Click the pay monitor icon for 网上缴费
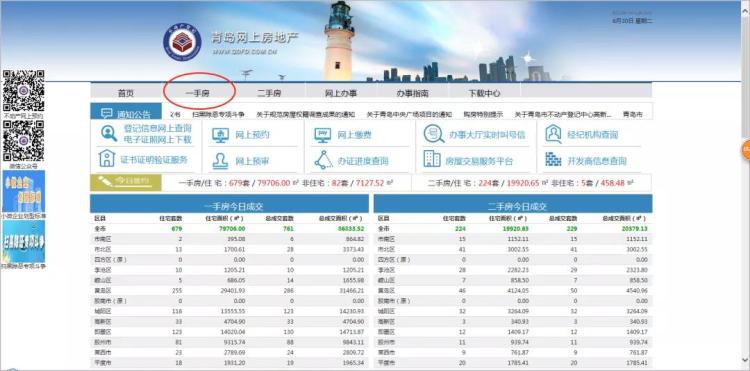Screen dimensions: 750x371 click(323, 135)
